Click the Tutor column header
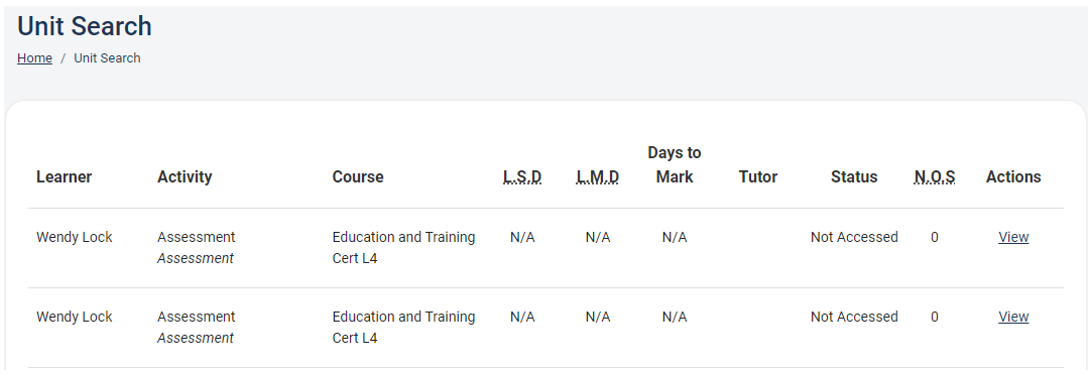This screenshot has height=379, width=1092. tap(758, 177)
